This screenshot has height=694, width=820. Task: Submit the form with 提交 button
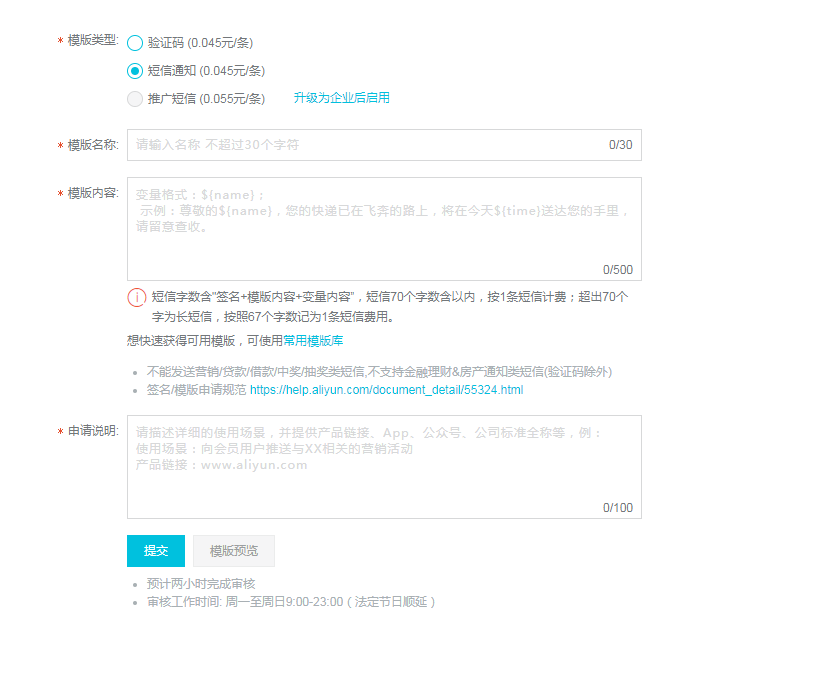pos(156,551)
